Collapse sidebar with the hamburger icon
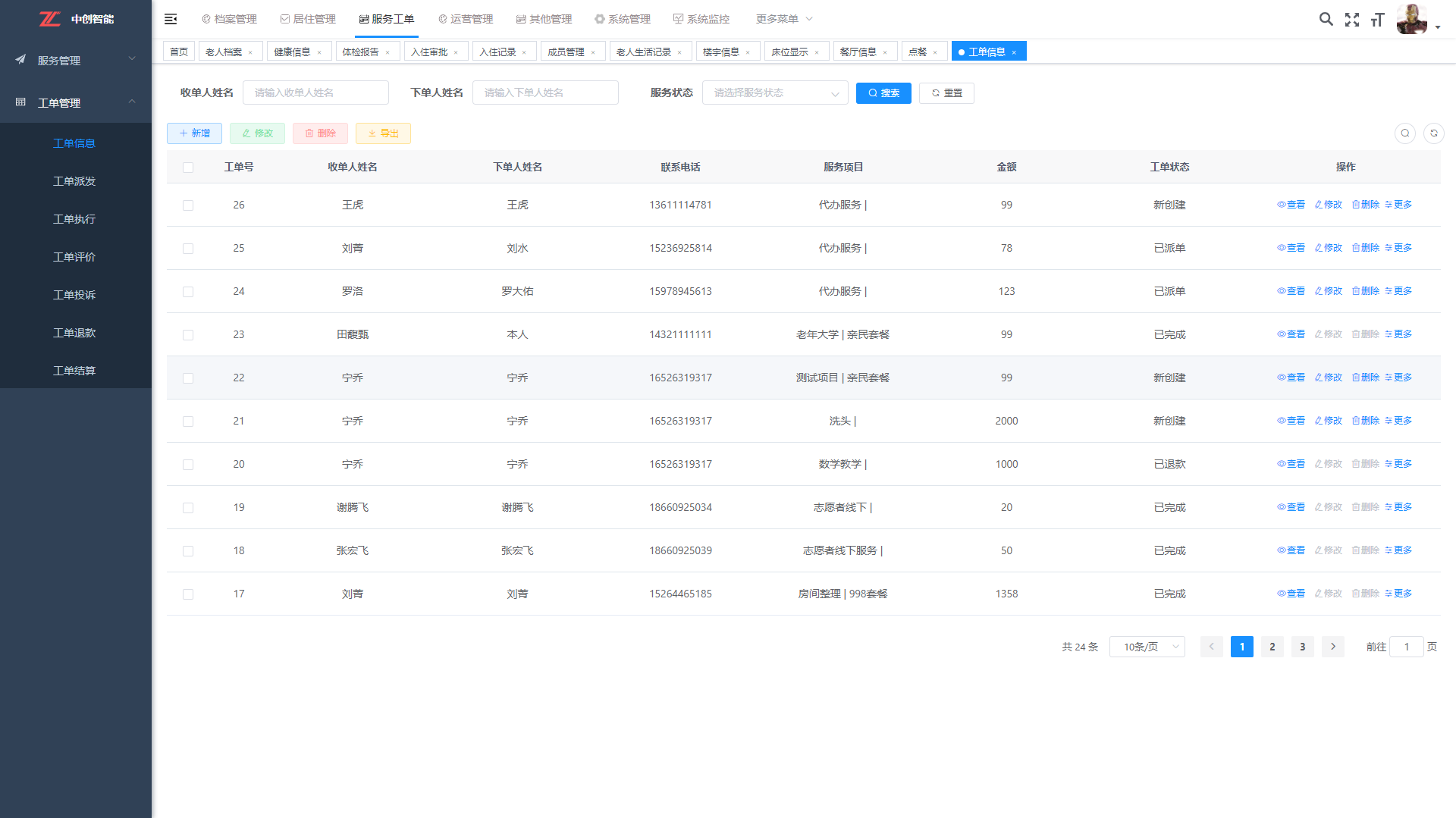The width and height of the screenshot is (1456, 818). [171, 19]
